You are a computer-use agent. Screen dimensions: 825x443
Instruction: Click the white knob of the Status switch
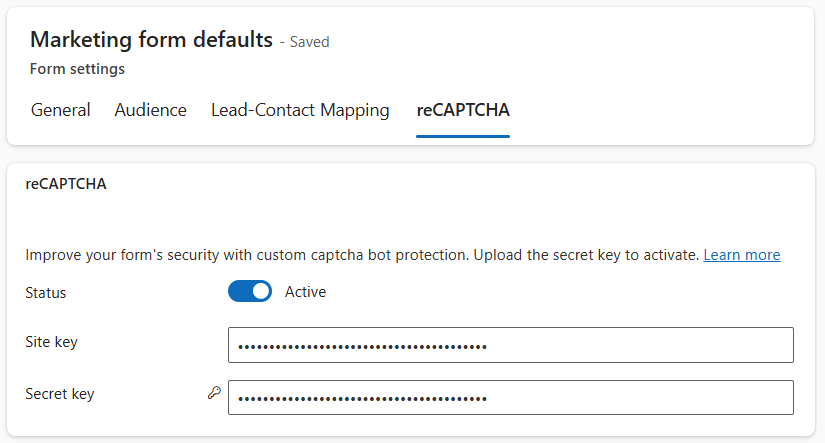pyautogui.click(x=260, y=291)
